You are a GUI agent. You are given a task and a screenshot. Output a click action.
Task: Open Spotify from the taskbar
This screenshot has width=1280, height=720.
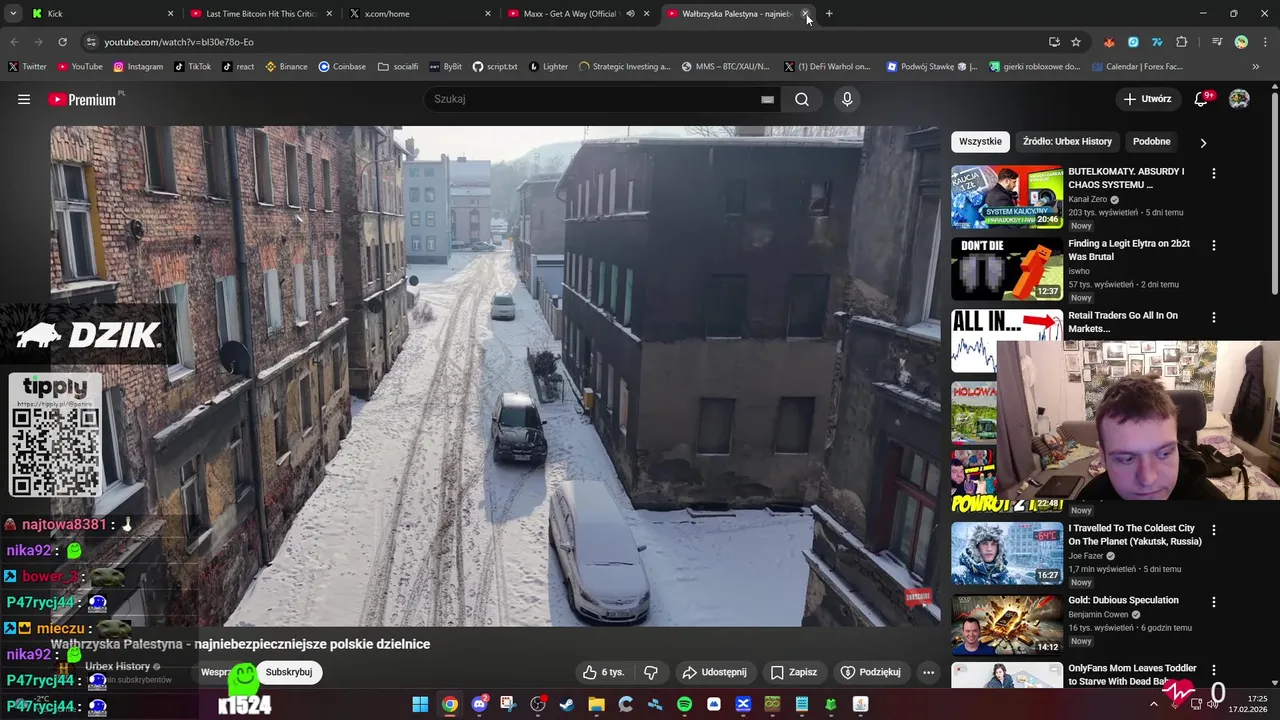coord(684,704)
